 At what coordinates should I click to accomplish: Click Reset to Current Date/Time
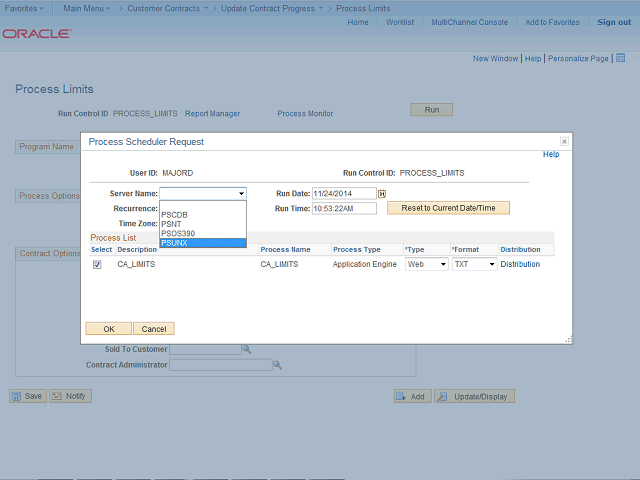tap(448, 208)
